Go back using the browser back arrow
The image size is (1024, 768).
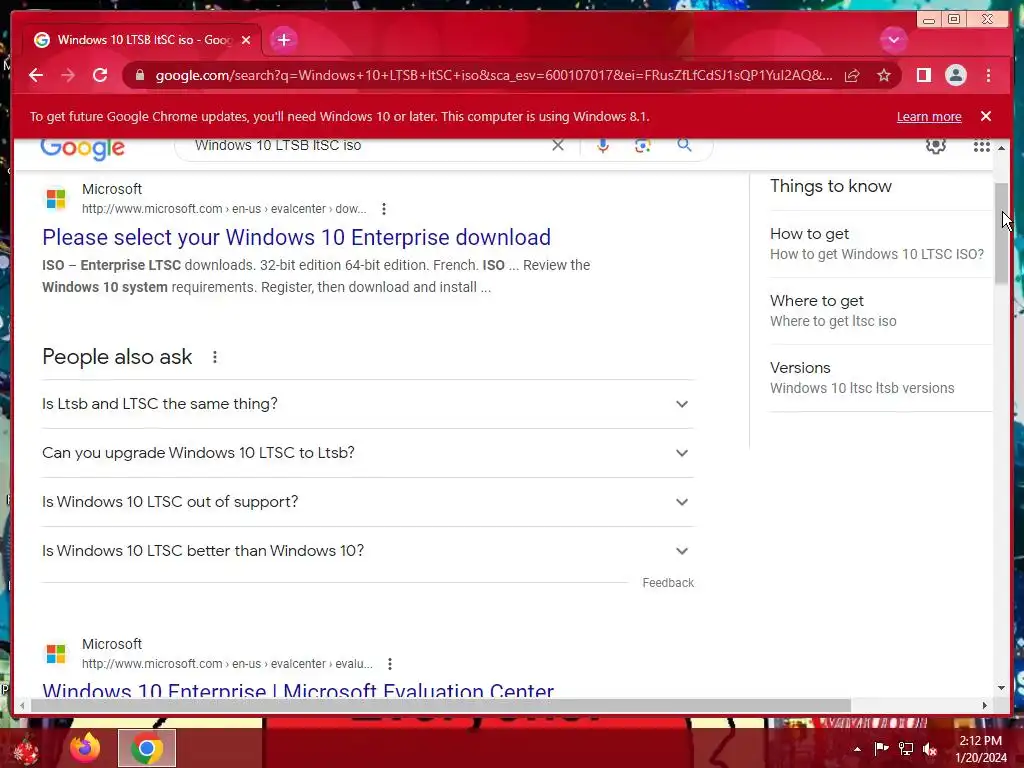(x=36, y=75)
